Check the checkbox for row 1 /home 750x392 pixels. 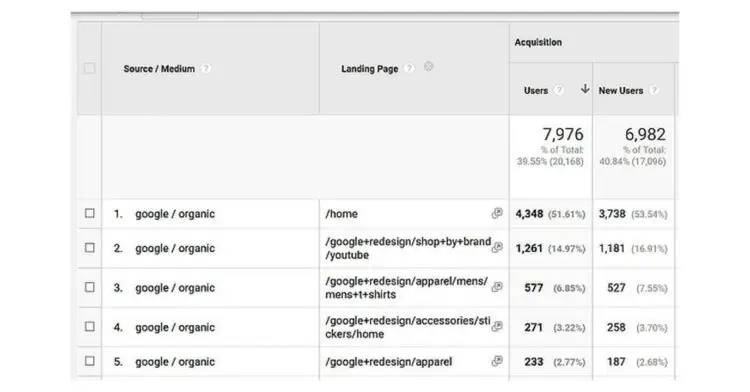click(89, 213)
